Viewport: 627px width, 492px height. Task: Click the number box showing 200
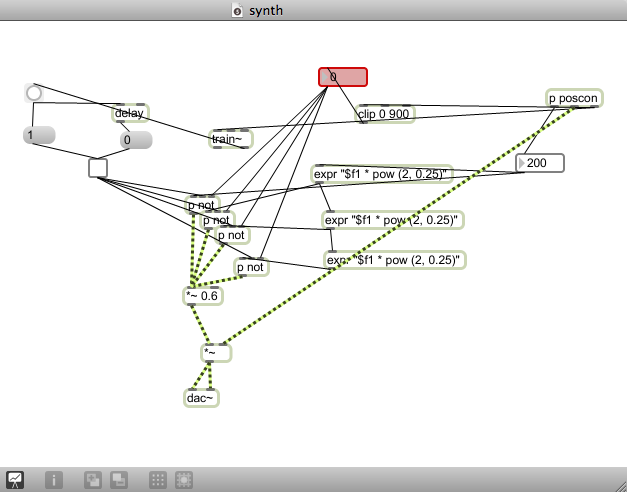tap(540, 163)
